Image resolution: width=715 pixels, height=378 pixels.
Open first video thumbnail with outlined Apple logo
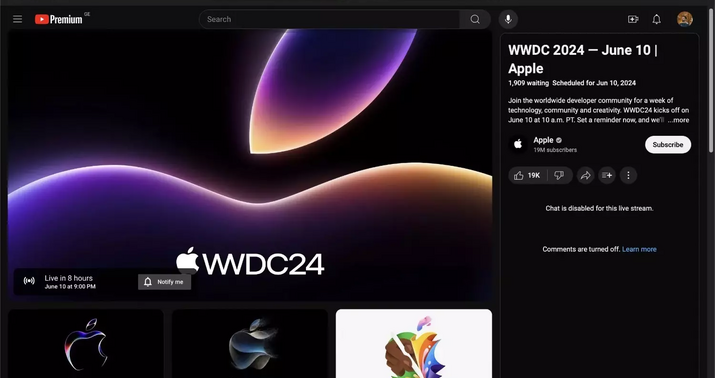coord(86,344)
